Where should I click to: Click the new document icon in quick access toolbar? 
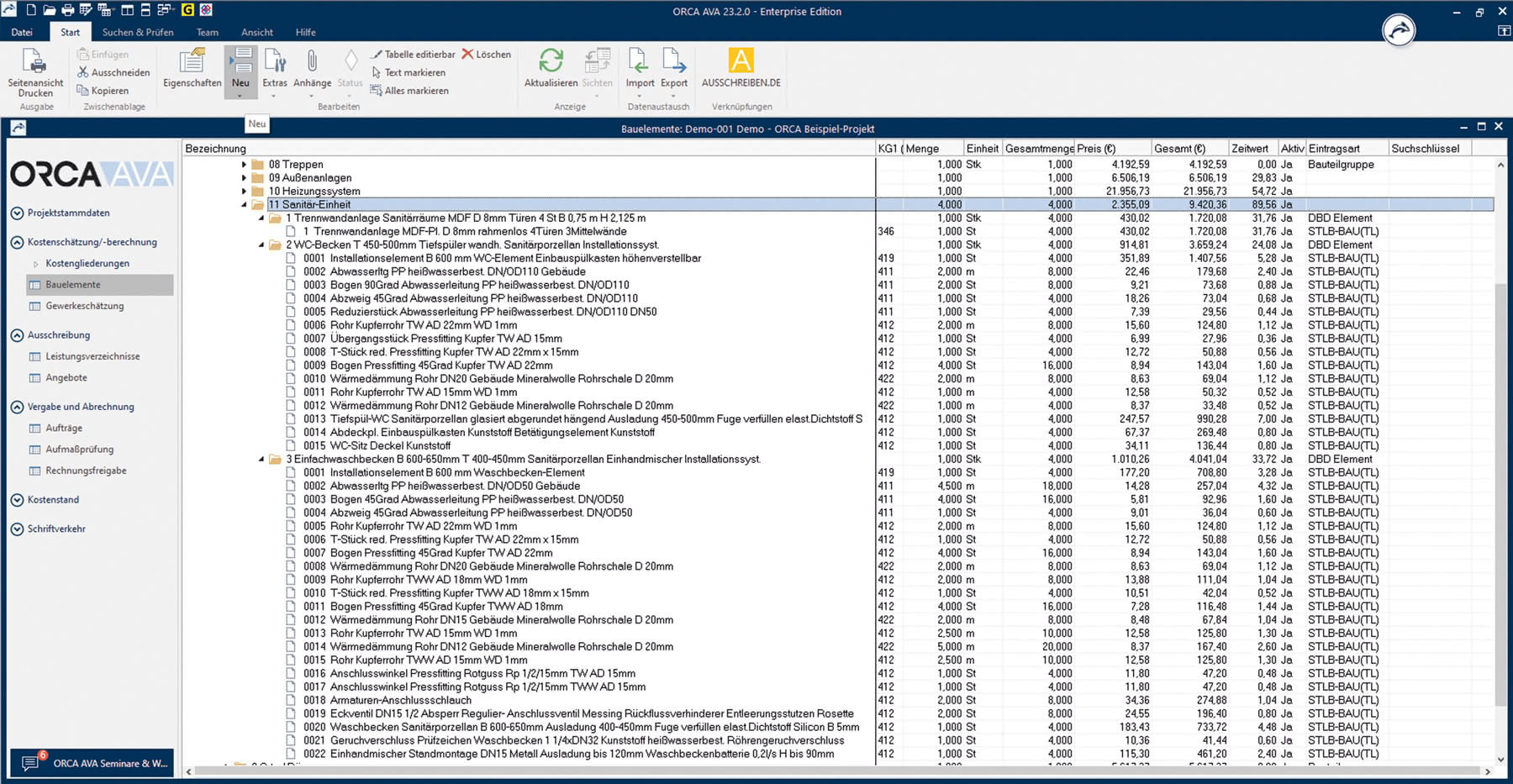(x=31, y=10)
